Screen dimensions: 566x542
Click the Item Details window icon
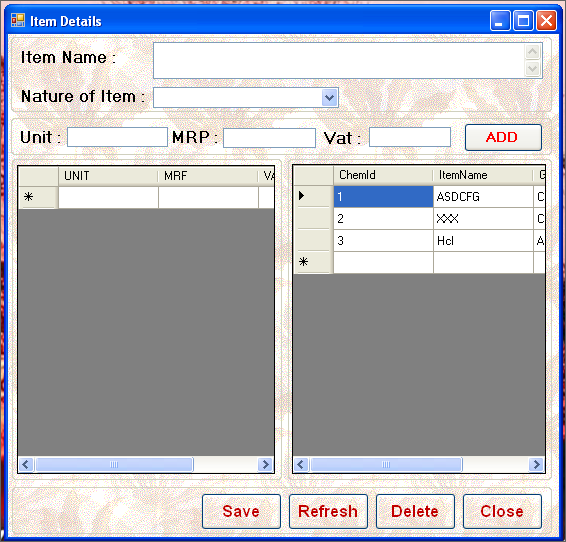[x=18, y=21]
